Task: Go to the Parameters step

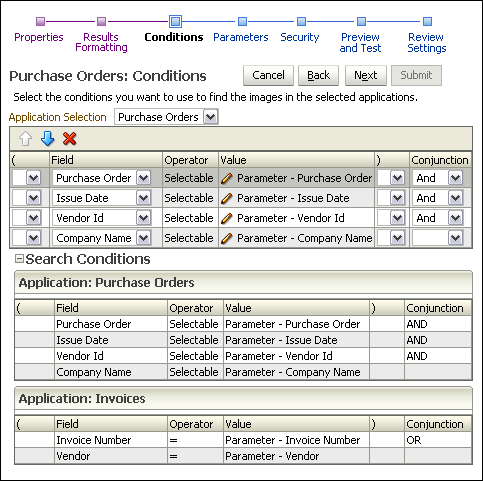Action: [241, 37]
